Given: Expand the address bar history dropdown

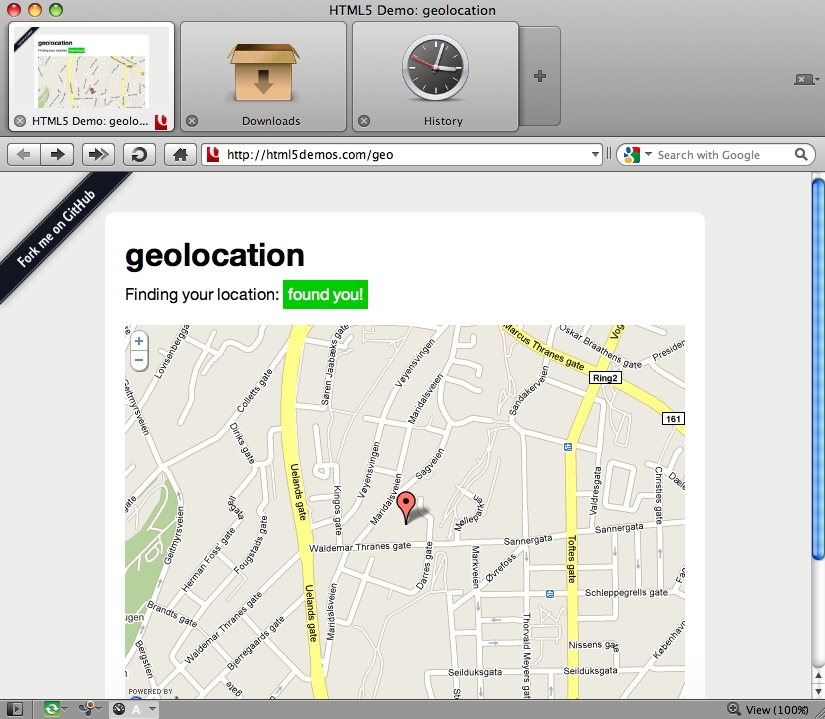Looking at the screenshot, I should pyautogui.click(x=596, y=155).
